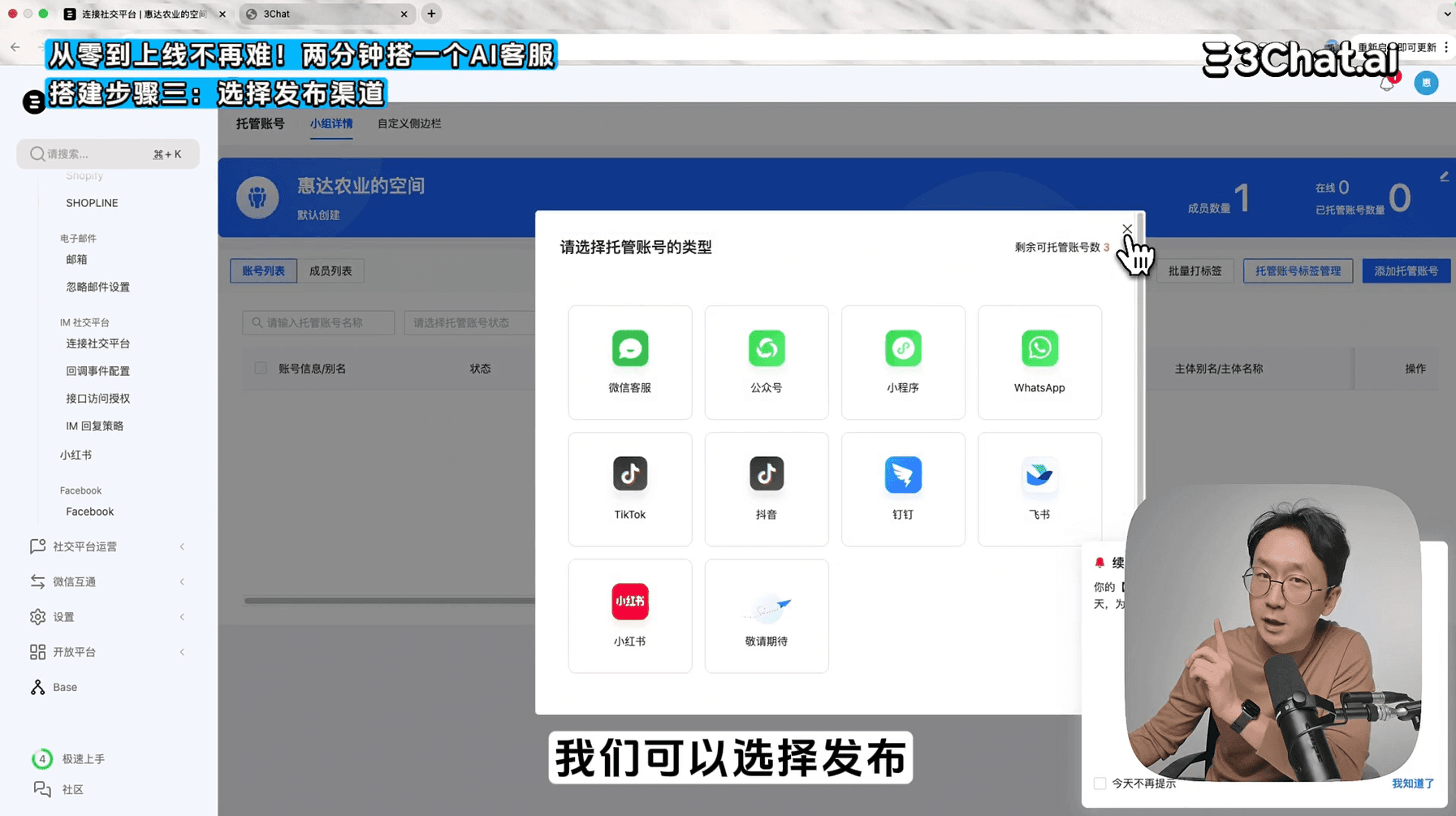
Task: Select the 成员列表 tab
Action: click(331, 271)
